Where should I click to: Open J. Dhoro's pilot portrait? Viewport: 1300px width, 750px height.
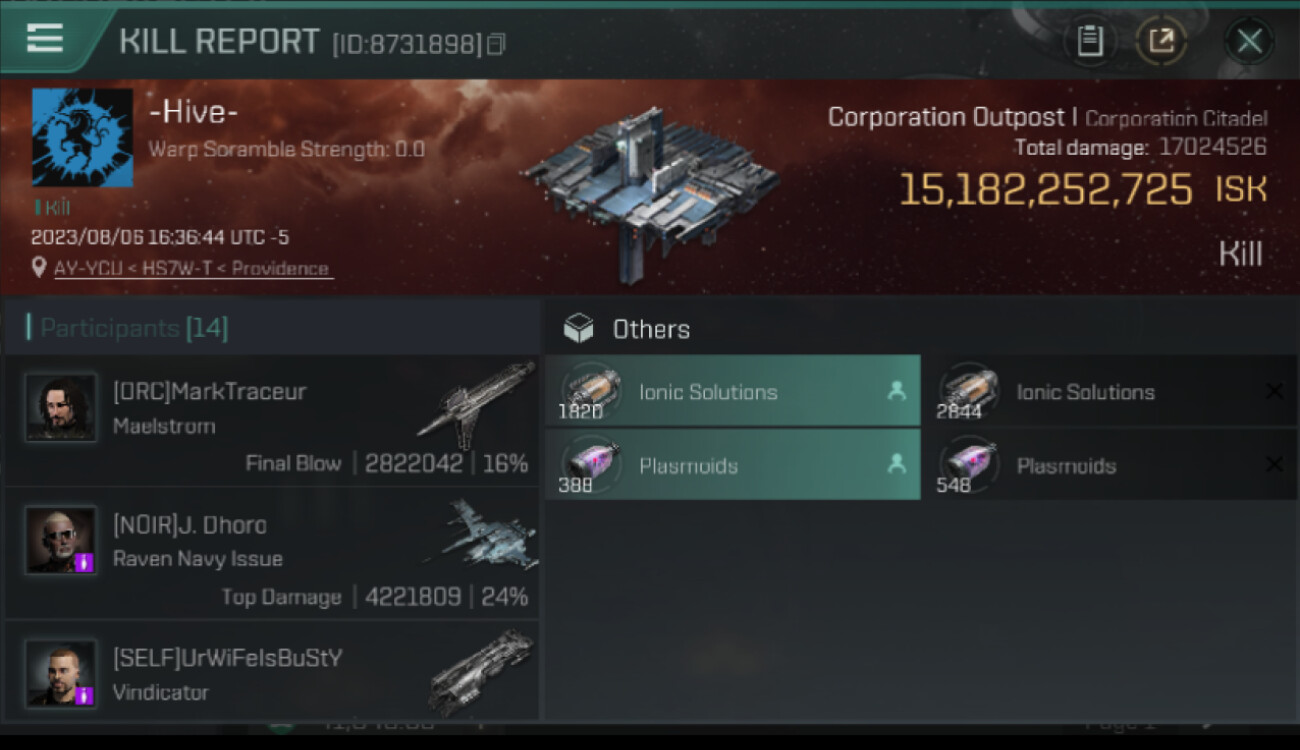coord(61,540)
